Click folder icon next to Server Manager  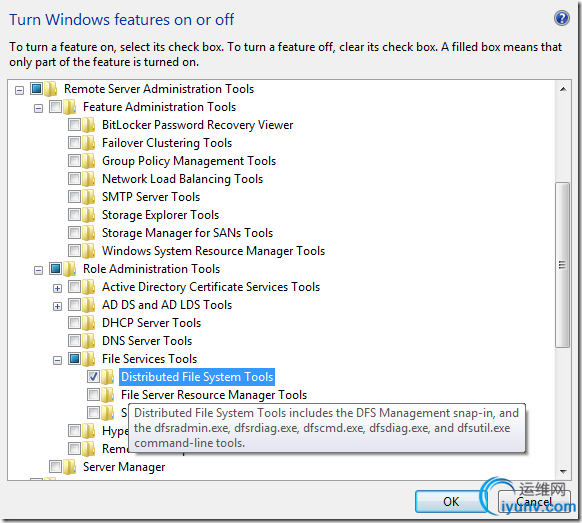tap(69, 467)
